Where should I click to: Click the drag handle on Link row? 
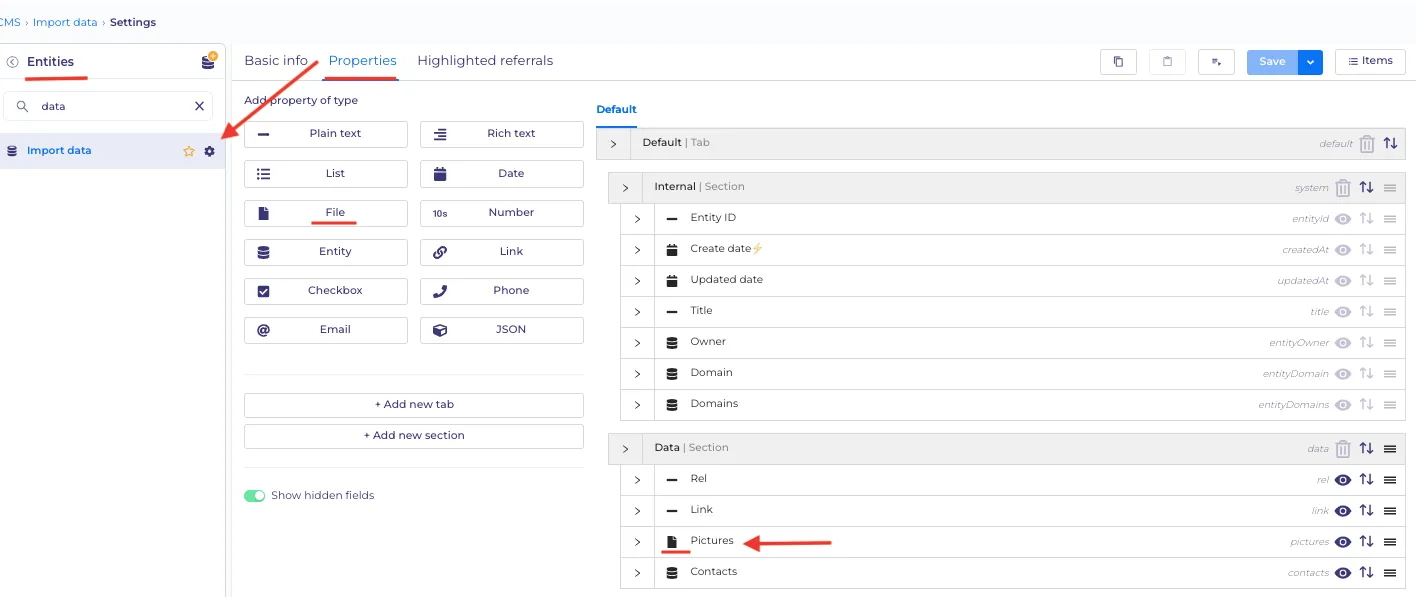(x=1390, y=511)
